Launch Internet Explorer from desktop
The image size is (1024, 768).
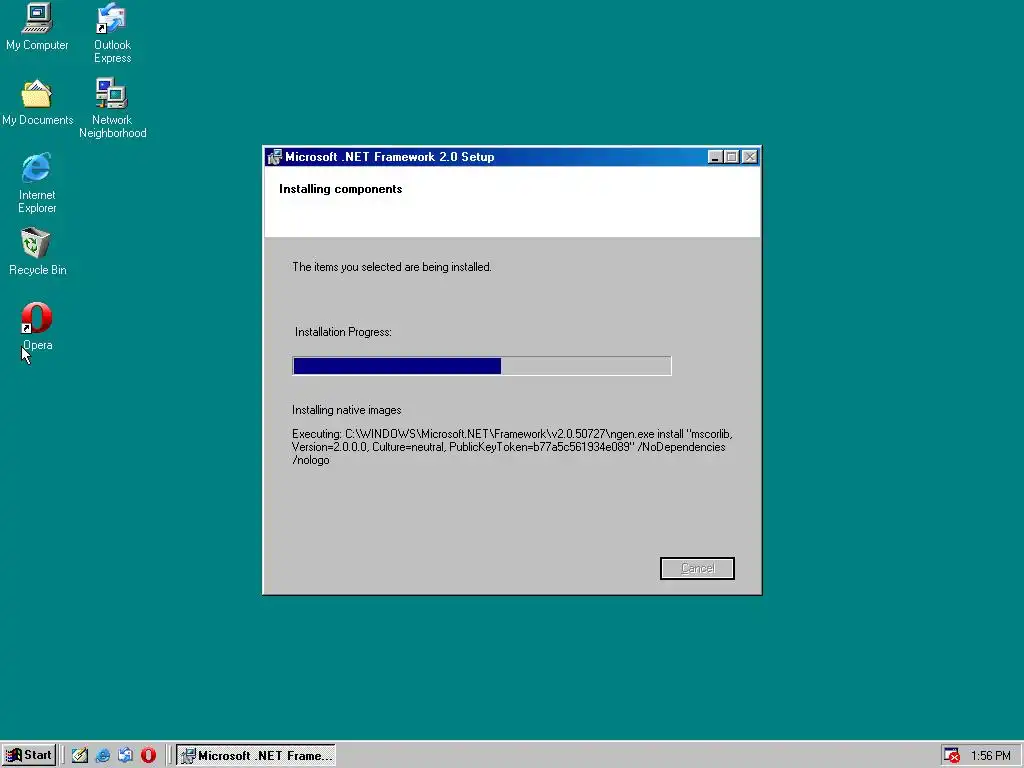[x=37, y=183]
